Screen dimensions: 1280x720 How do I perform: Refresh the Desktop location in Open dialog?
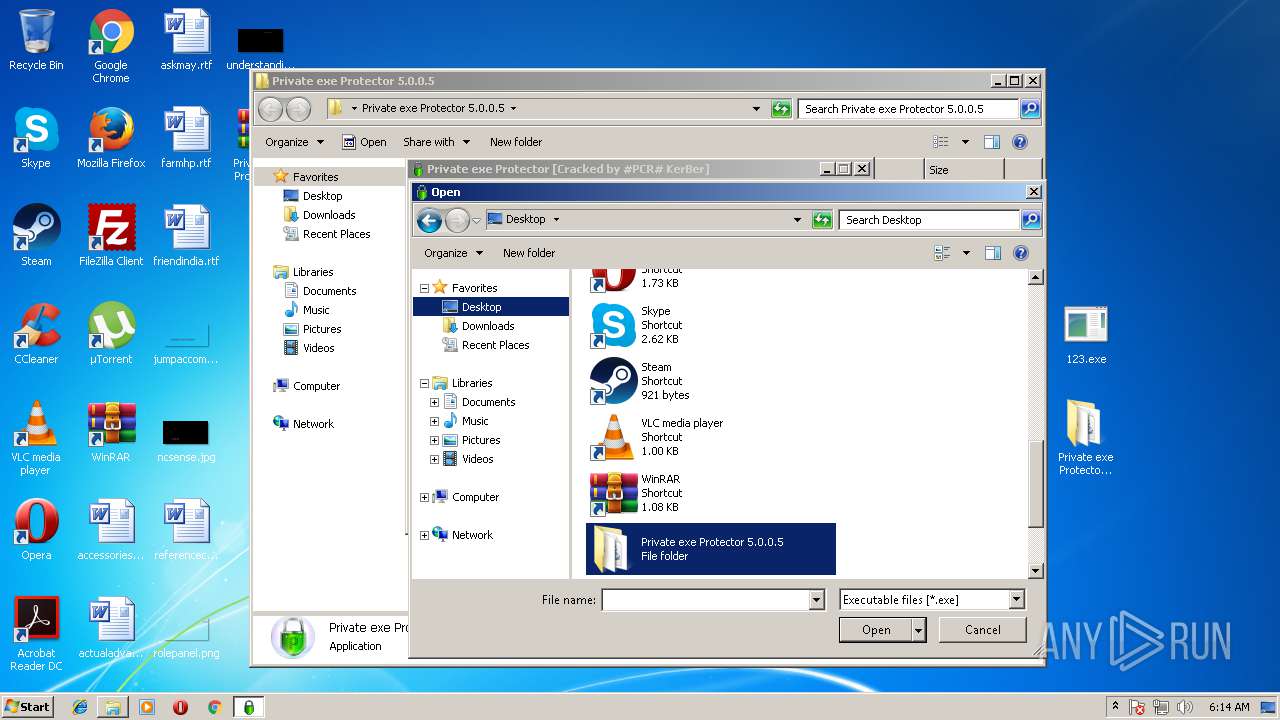coord(822,220)
